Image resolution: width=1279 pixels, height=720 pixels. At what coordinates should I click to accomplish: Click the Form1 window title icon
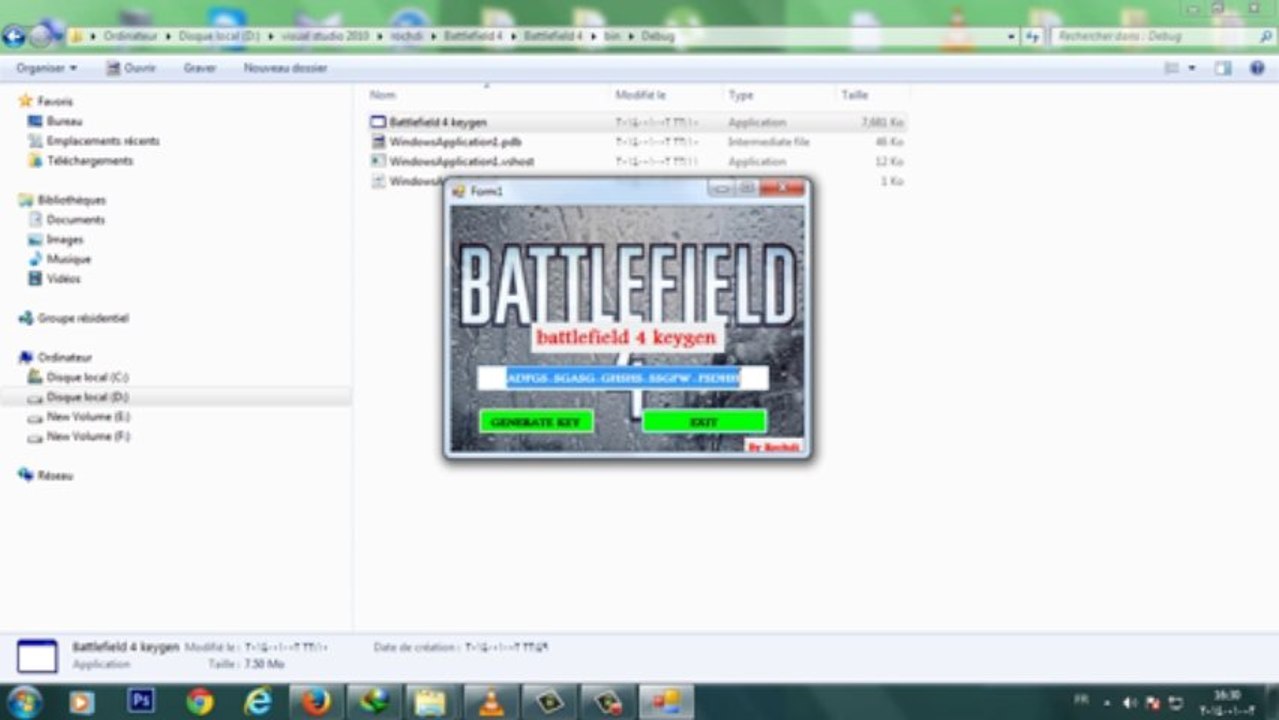pos(460,190)
